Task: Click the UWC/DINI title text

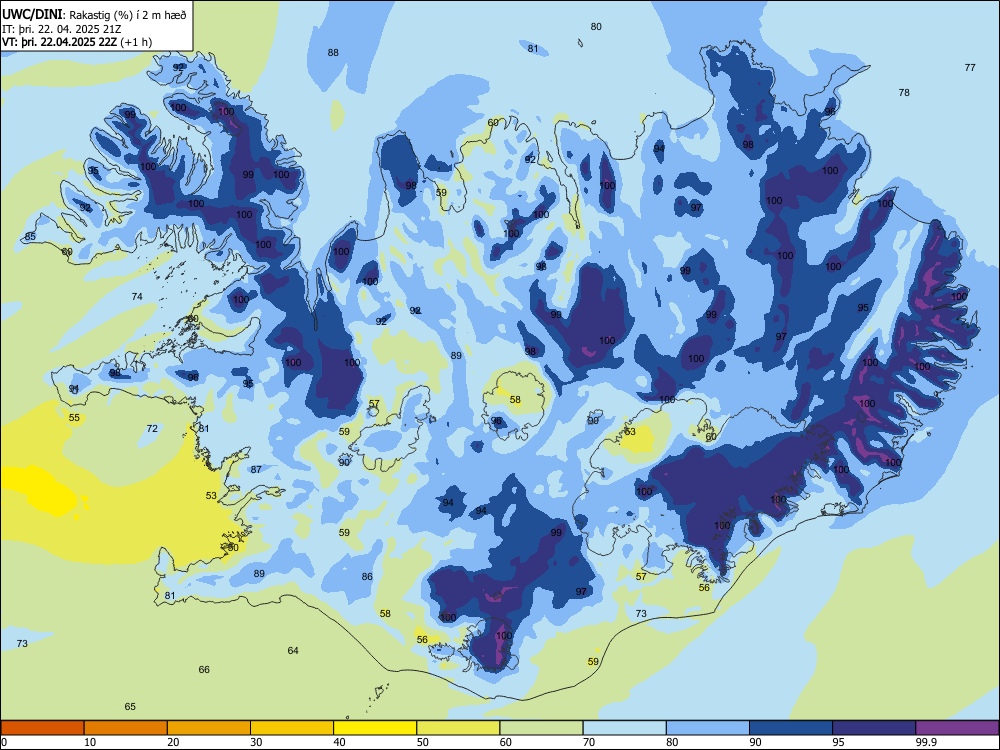Action: tap(32, 14)
